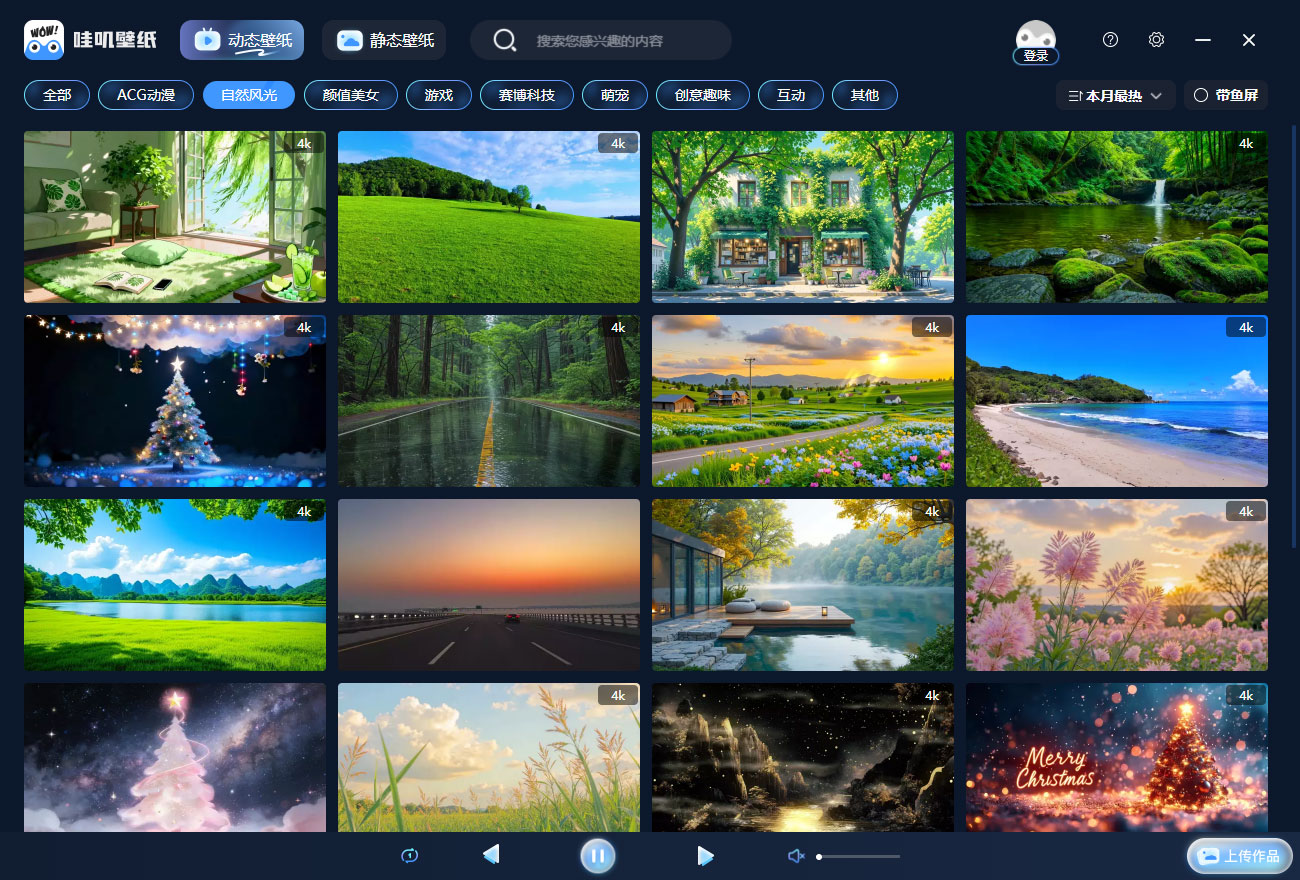The image size is (1300, 880).
Task: Click the search magnifier icon
Action: pyautogui.click(x=505, y=40)
